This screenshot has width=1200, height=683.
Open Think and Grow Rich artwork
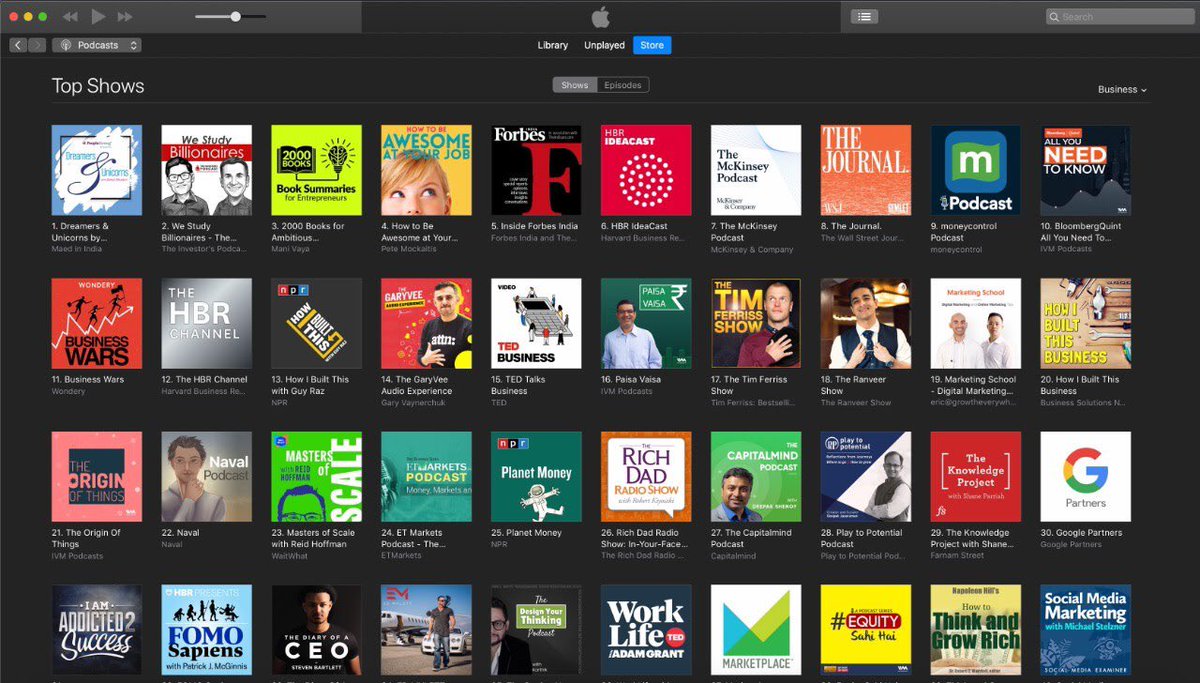(976, 630)
